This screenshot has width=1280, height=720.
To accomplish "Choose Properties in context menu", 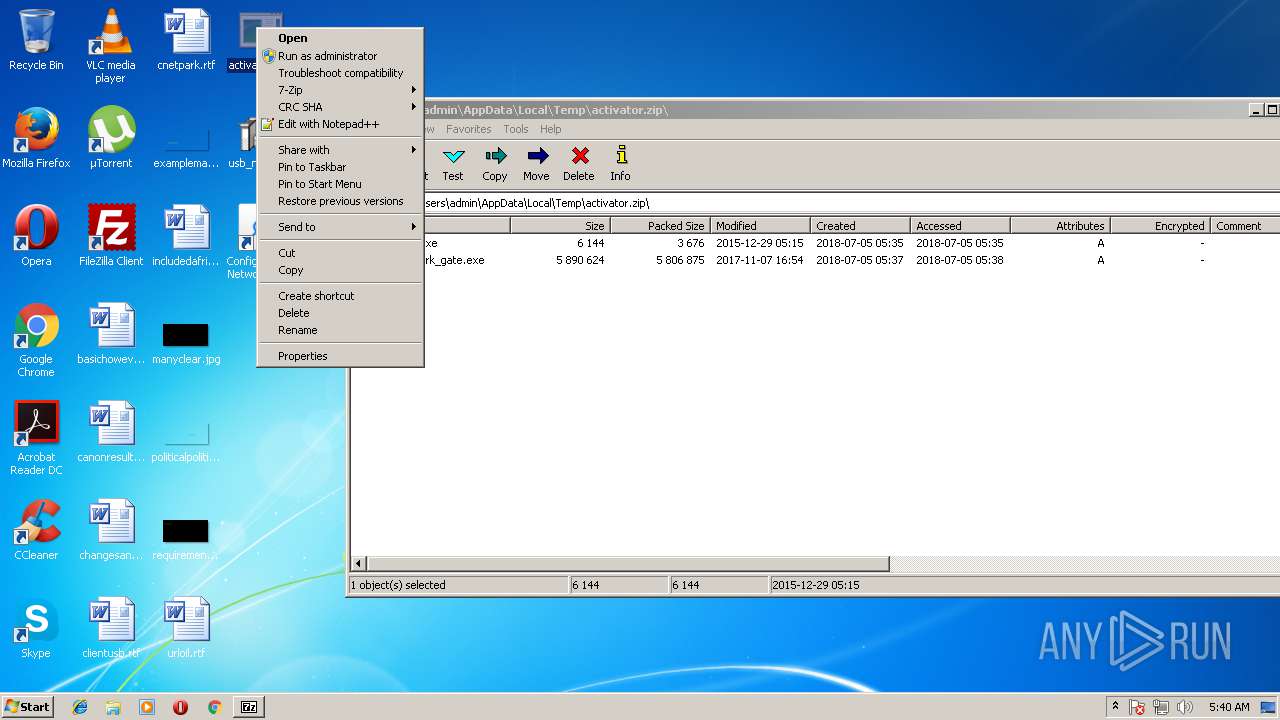I will [x=341, y=356].
